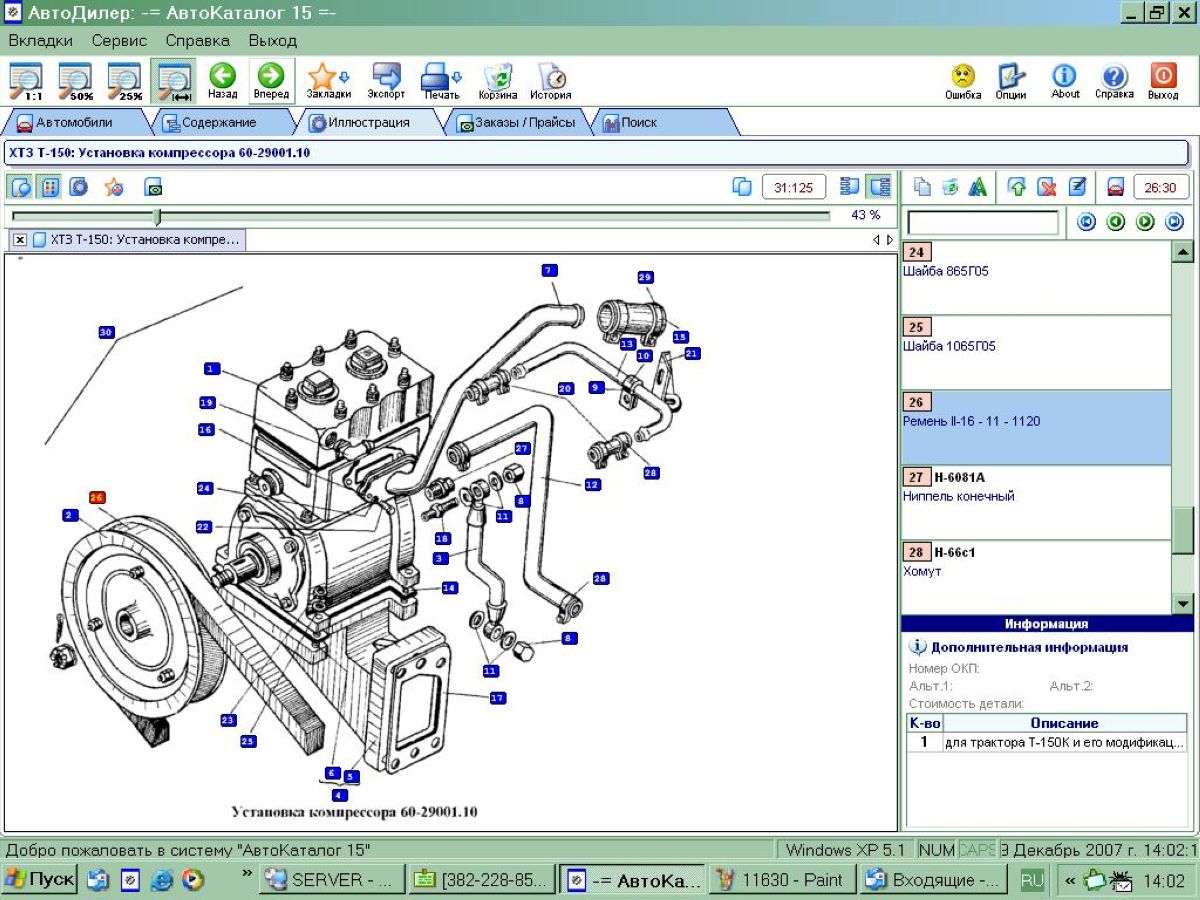Click the Справка help icon in toolbar
Viewport: 1200px width, 900px height.
(1114, 80)
